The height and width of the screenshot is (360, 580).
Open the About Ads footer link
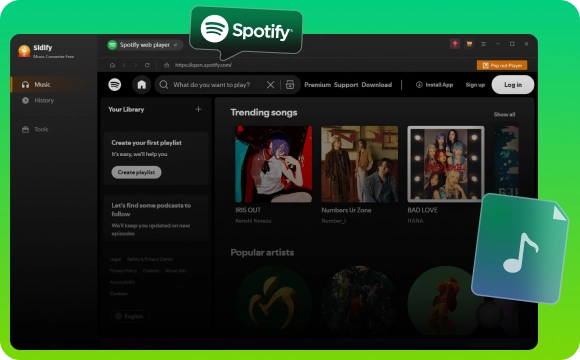[x=175, y=270]
